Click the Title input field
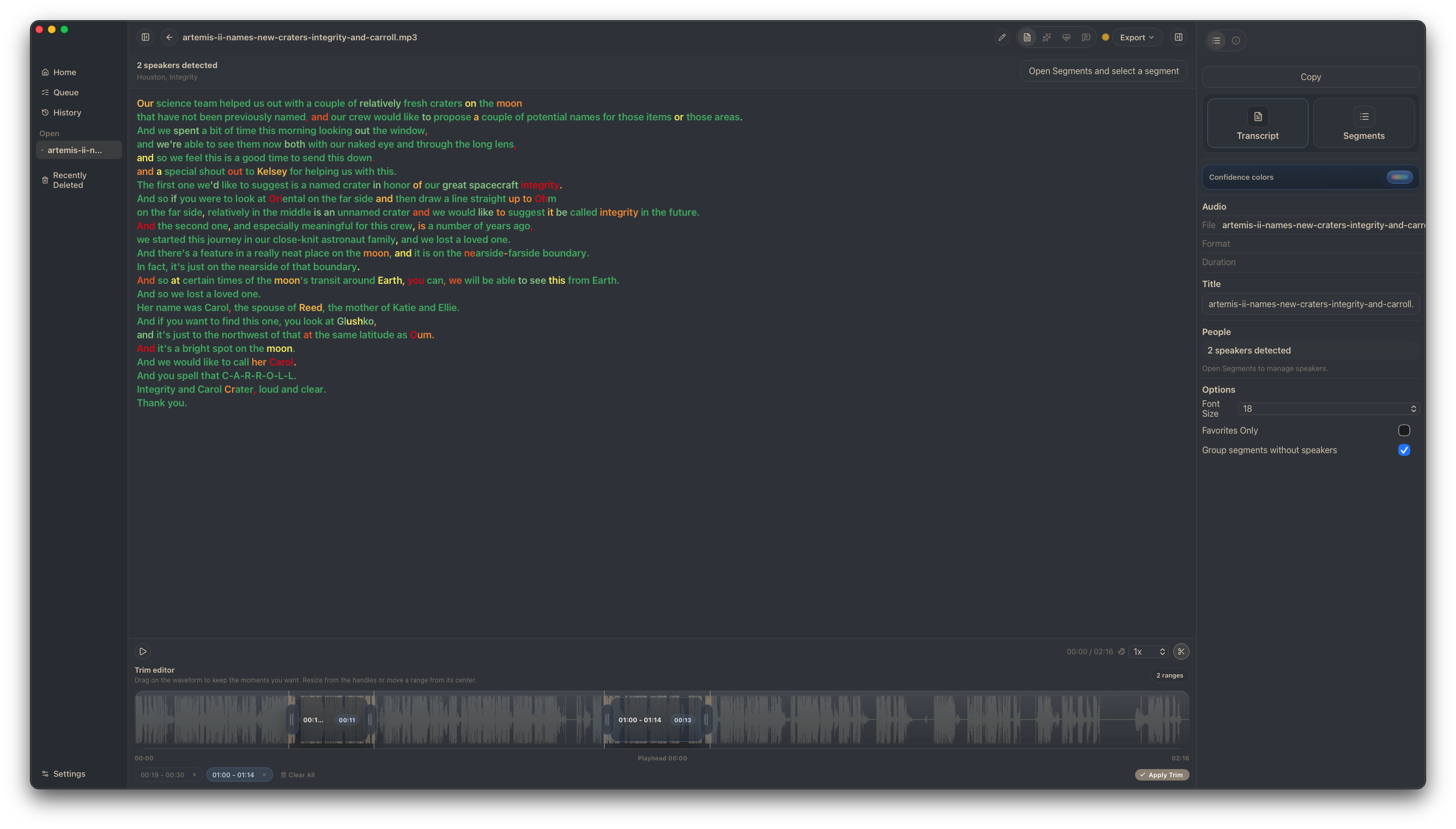Viewport: 1456px width, 829px height. coord(1310,304)
